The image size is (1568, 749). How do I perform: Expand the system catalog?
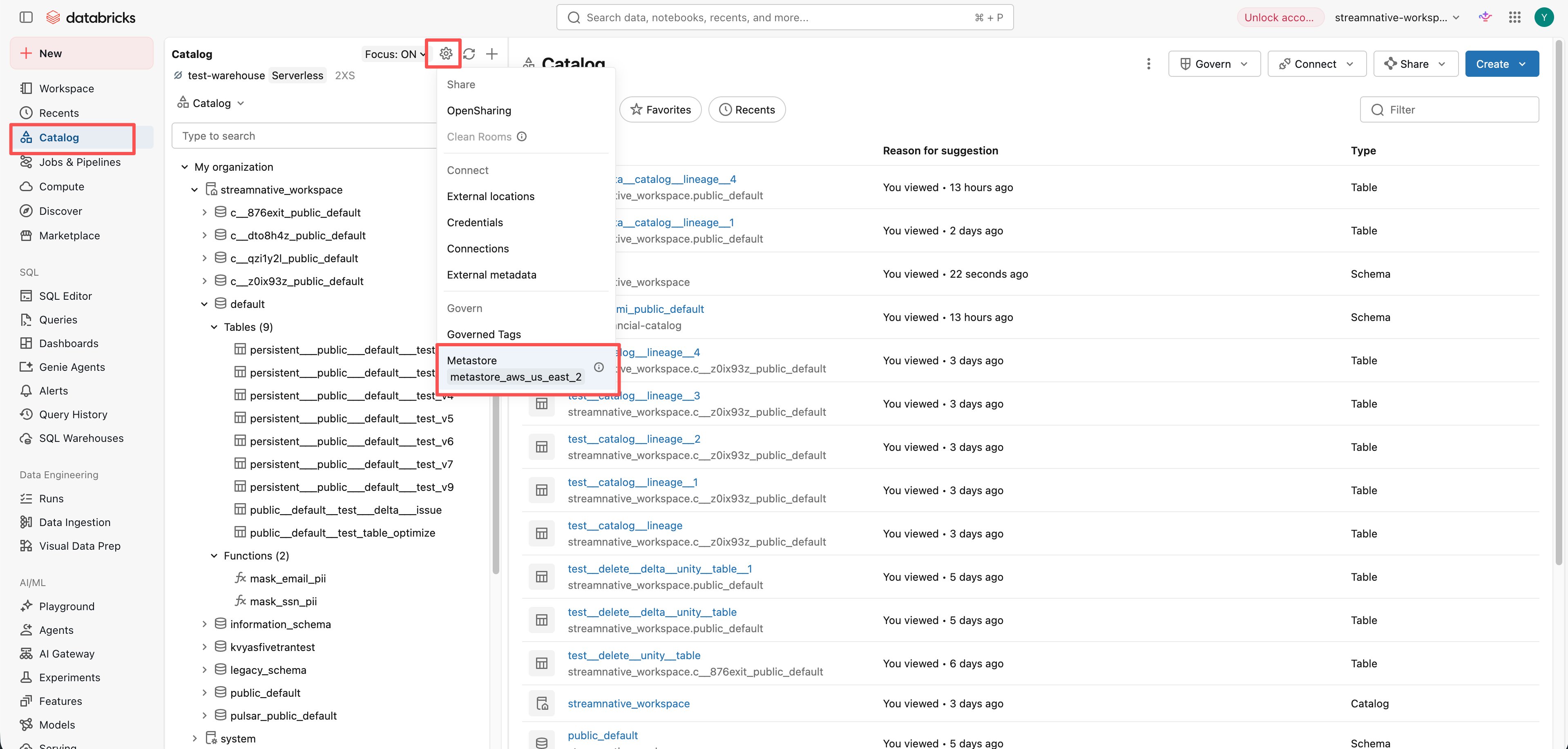[195, 739]
